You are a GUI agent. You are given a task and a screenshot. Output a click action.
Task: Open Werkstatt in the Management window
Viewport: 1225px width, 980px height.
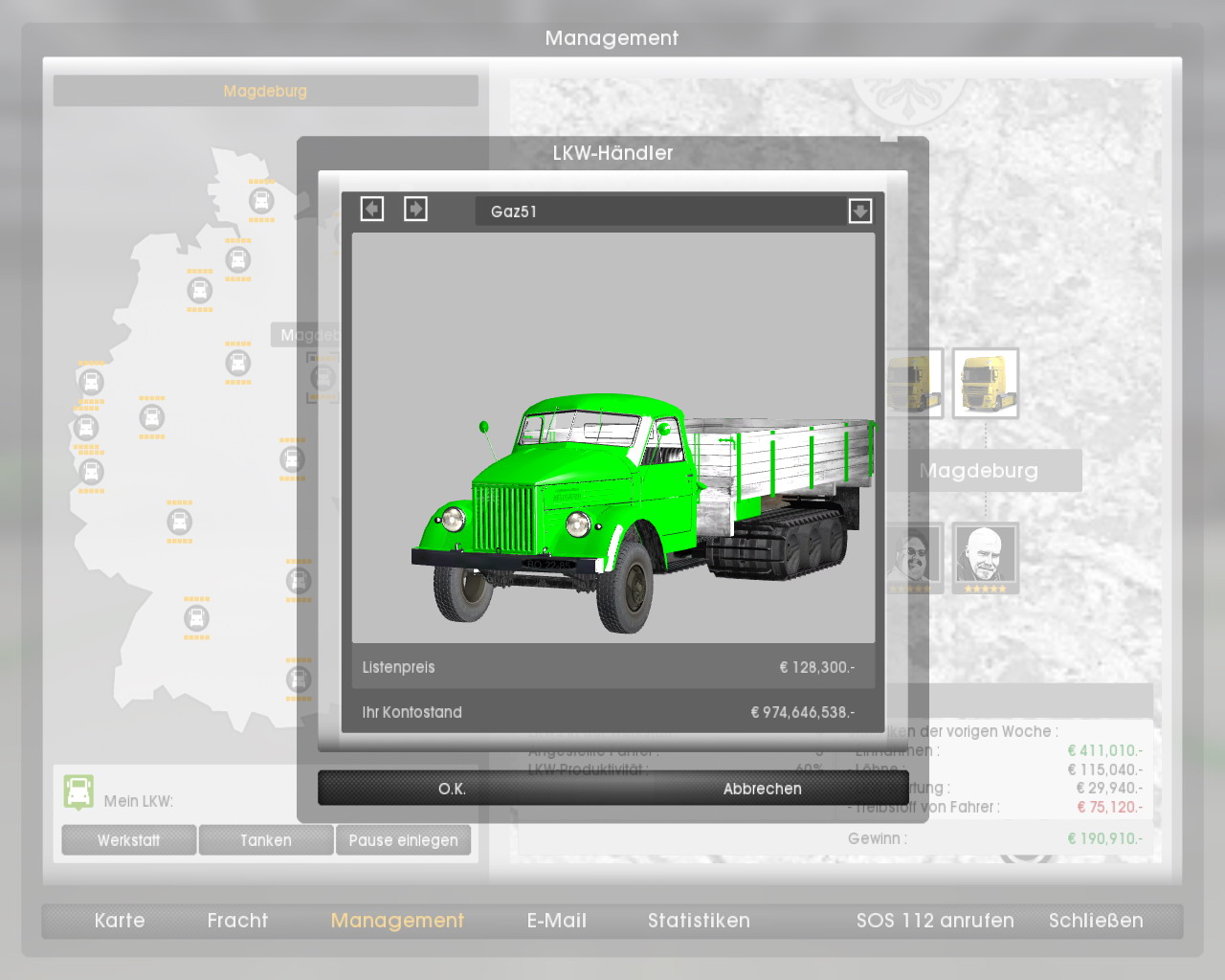[x=129, y=840]
